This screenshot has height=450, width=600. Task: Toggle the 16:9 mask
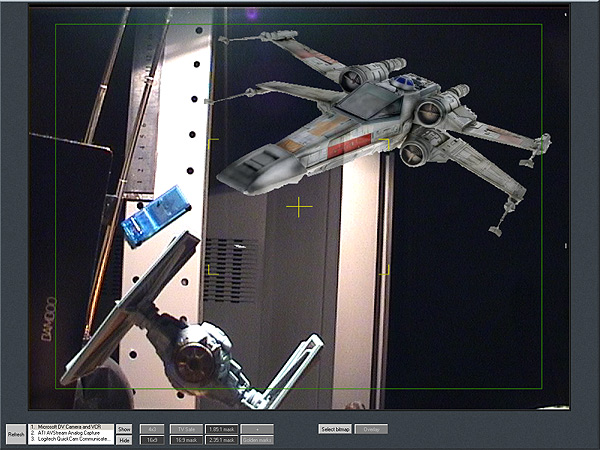coord(186,440)
